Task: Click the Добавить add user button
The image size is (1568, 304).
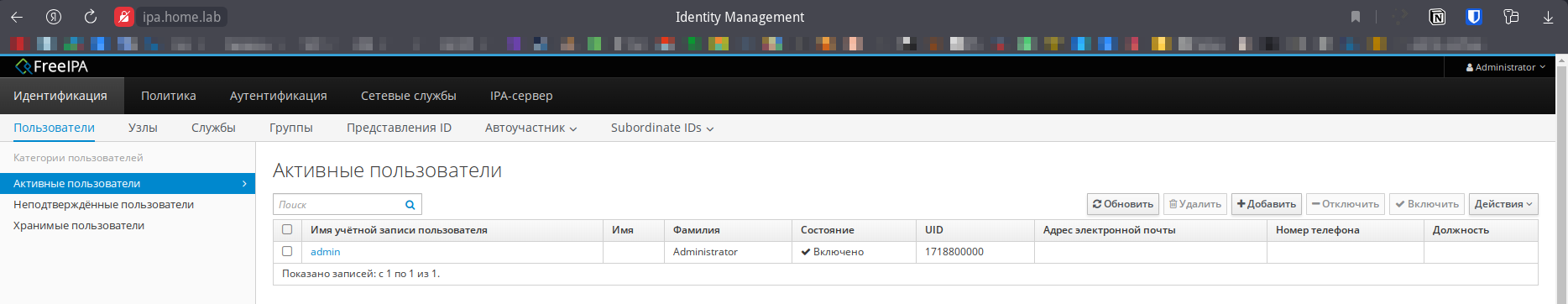Action: pos(1267,204)
